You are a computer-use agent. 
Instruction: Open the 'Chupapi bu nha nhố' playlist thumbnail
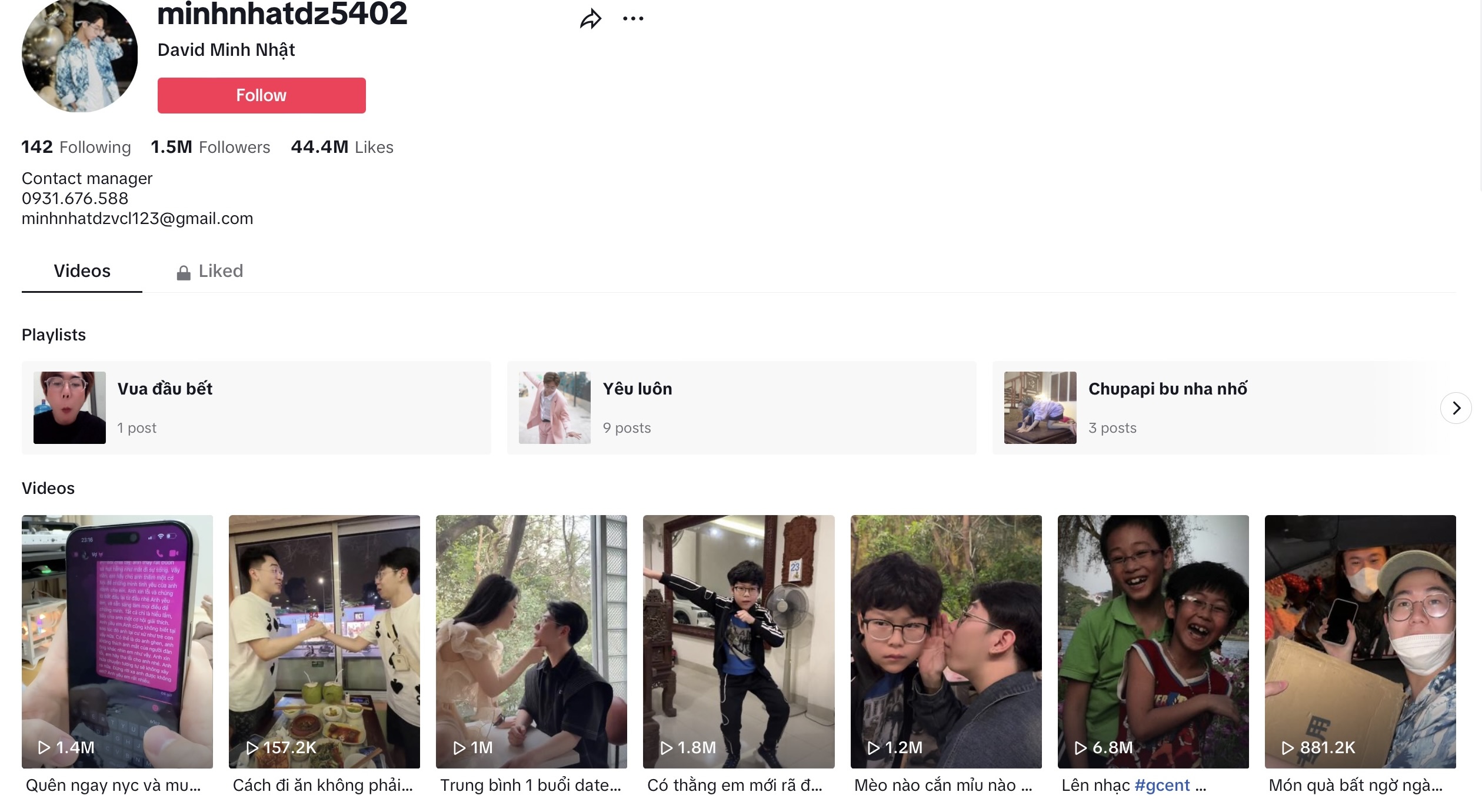(1040, 407)
